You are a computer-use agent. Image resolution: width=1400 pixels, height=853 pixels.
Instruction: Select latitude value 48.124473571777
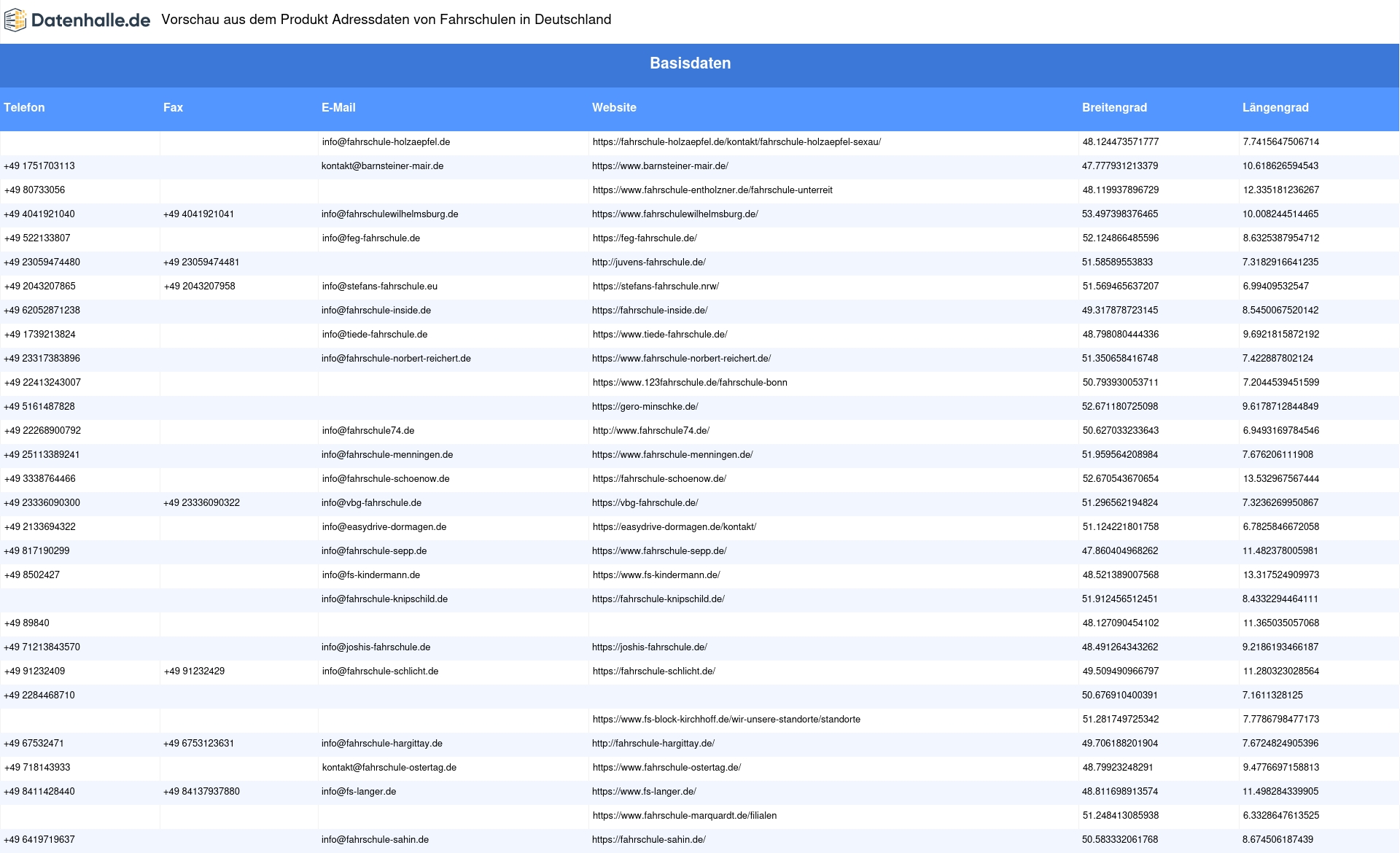click(1121, 142)
